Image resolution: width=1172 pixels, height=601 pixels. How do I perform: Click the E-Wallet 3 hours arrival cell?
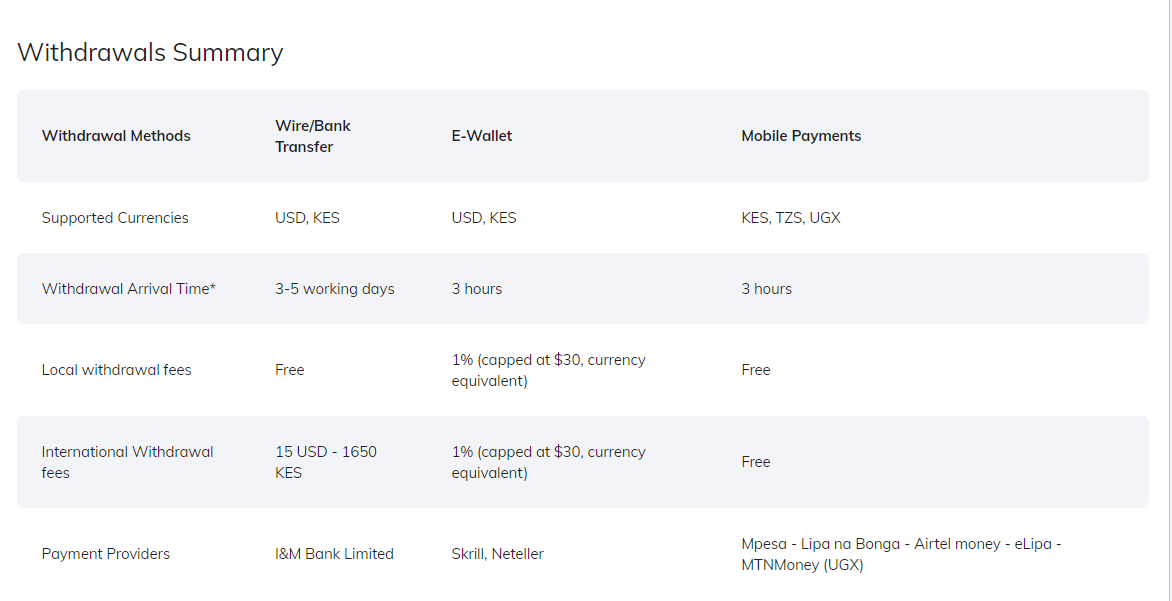477,289
